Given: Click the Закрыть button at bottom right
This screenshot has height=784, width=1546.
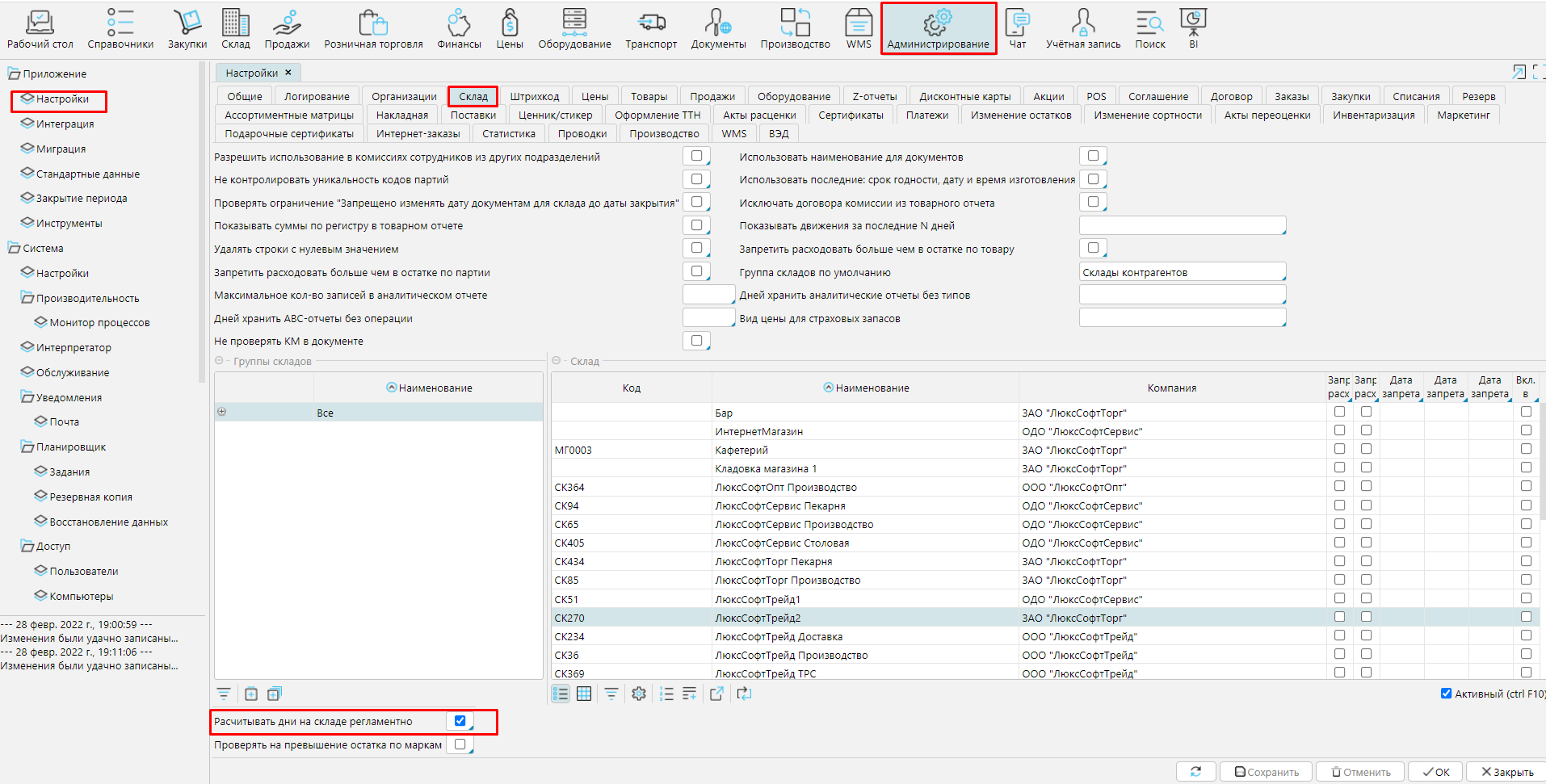Looking at the screenshot, I should coord(1506,772).
